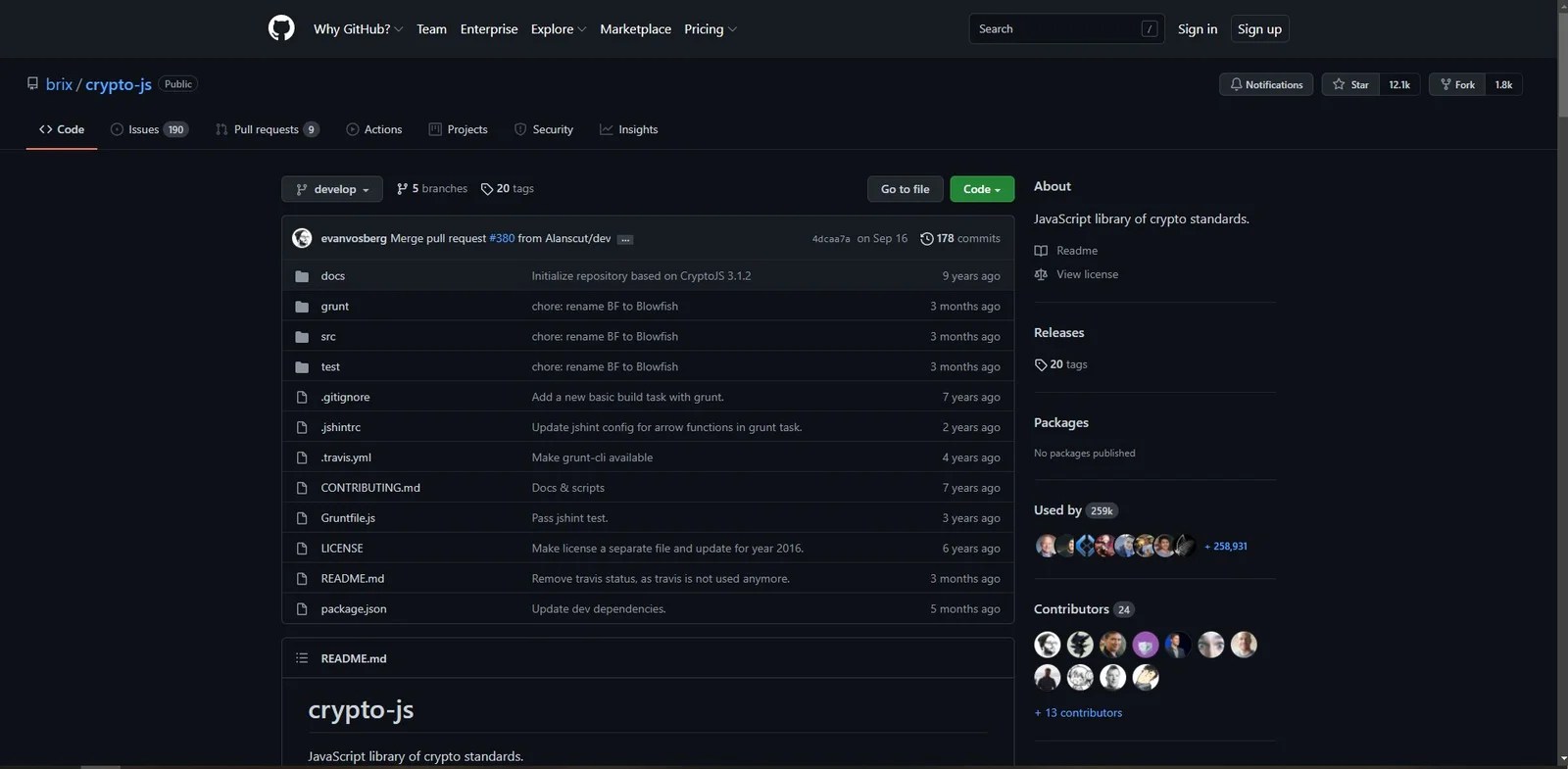Open the .jshintrc file

coord(341,427)
